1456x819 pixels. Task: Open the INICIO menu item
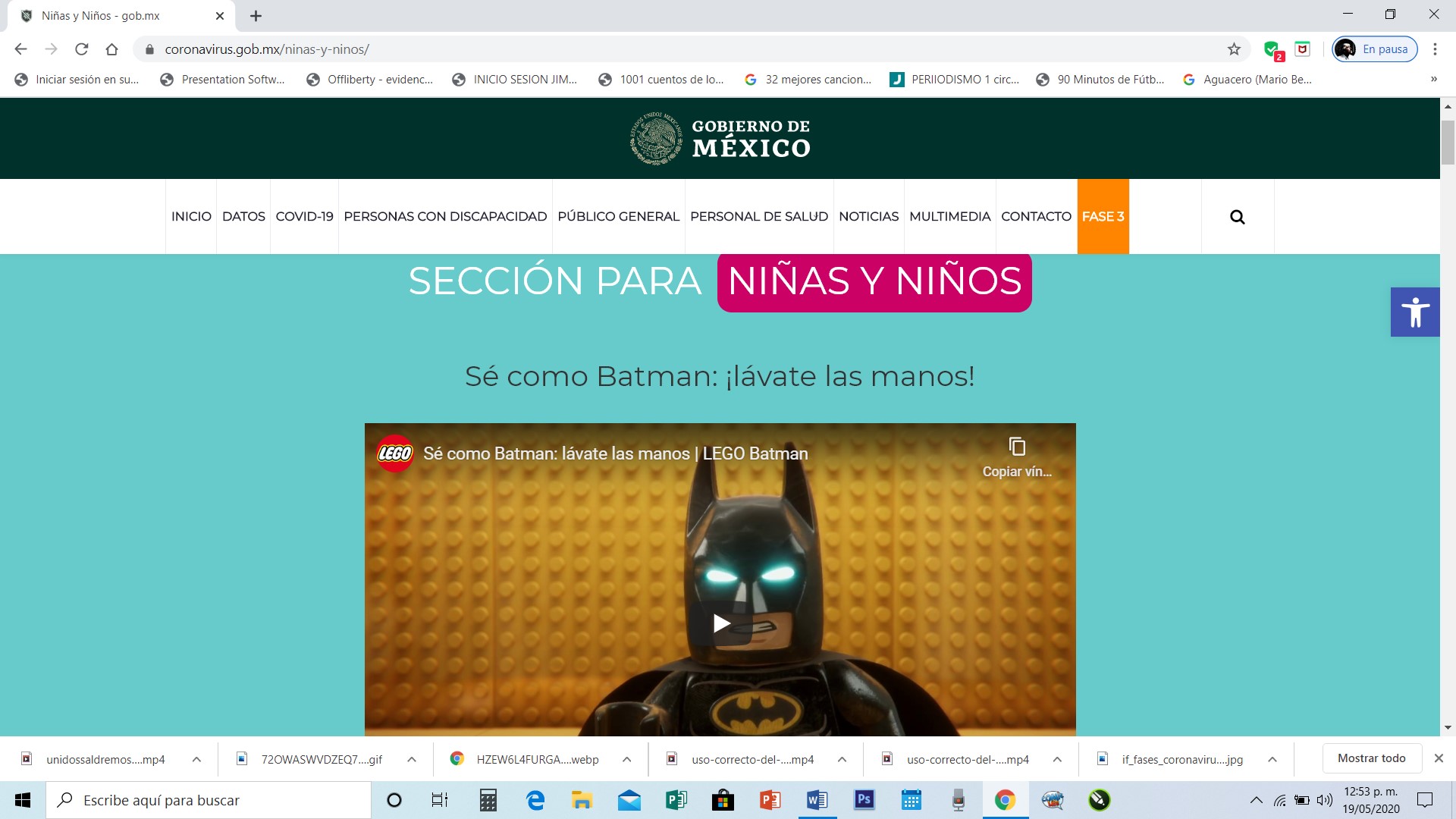coord(191,217)
